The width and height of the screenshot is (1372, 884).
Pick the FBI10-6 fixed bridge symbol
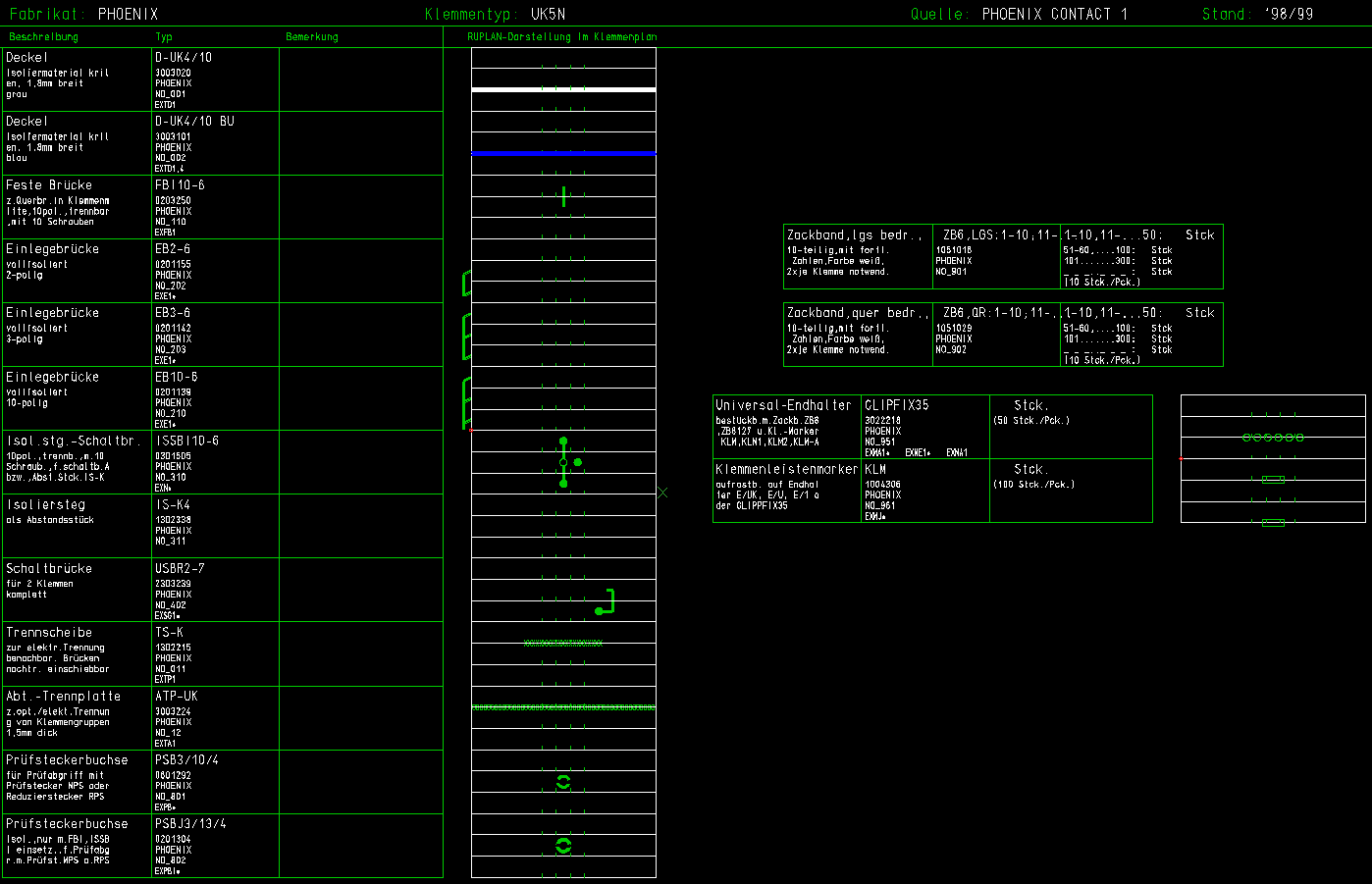(563, 196)
